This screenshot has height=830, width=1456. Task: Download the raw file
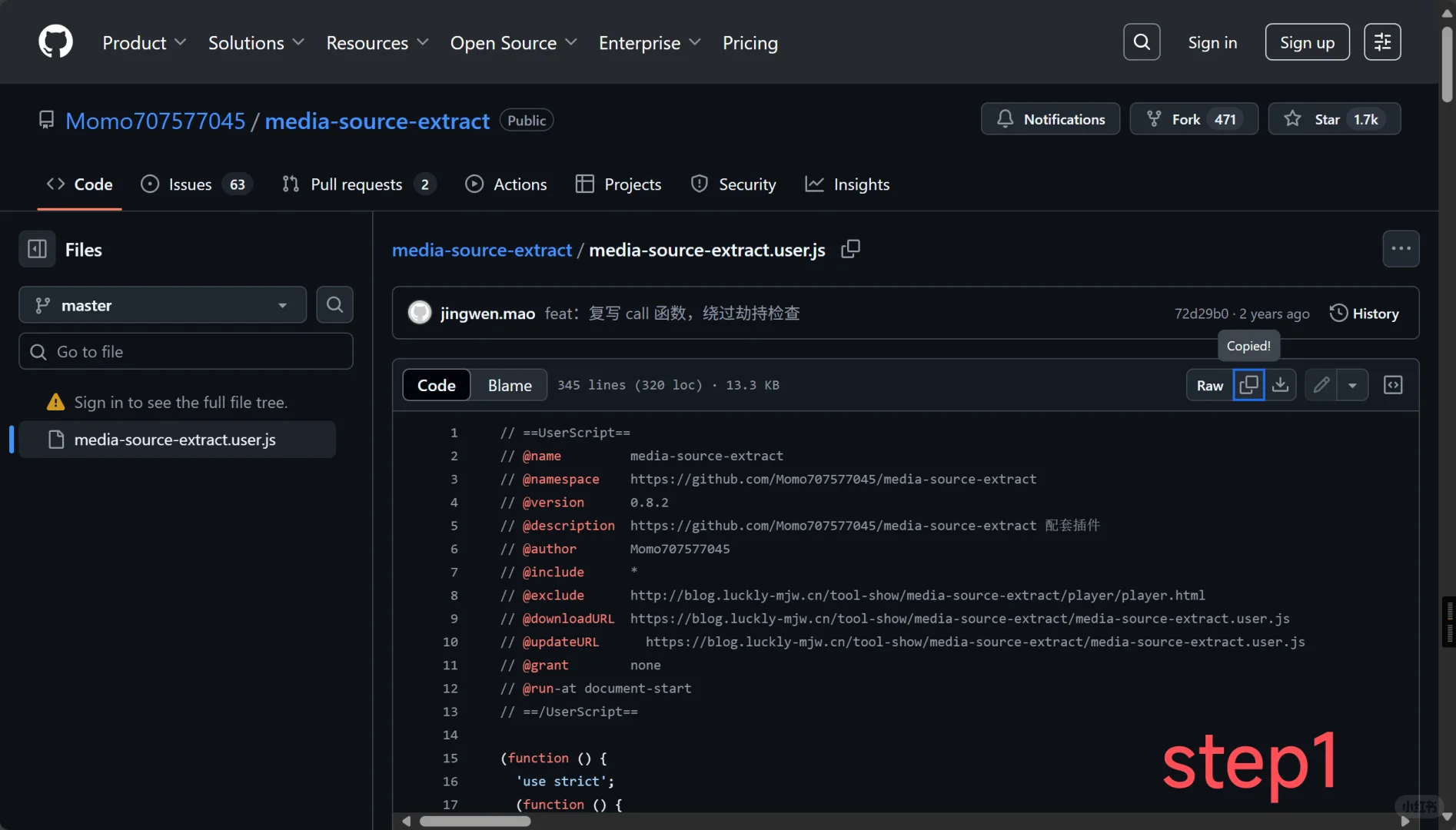(x=1281, y=385)
